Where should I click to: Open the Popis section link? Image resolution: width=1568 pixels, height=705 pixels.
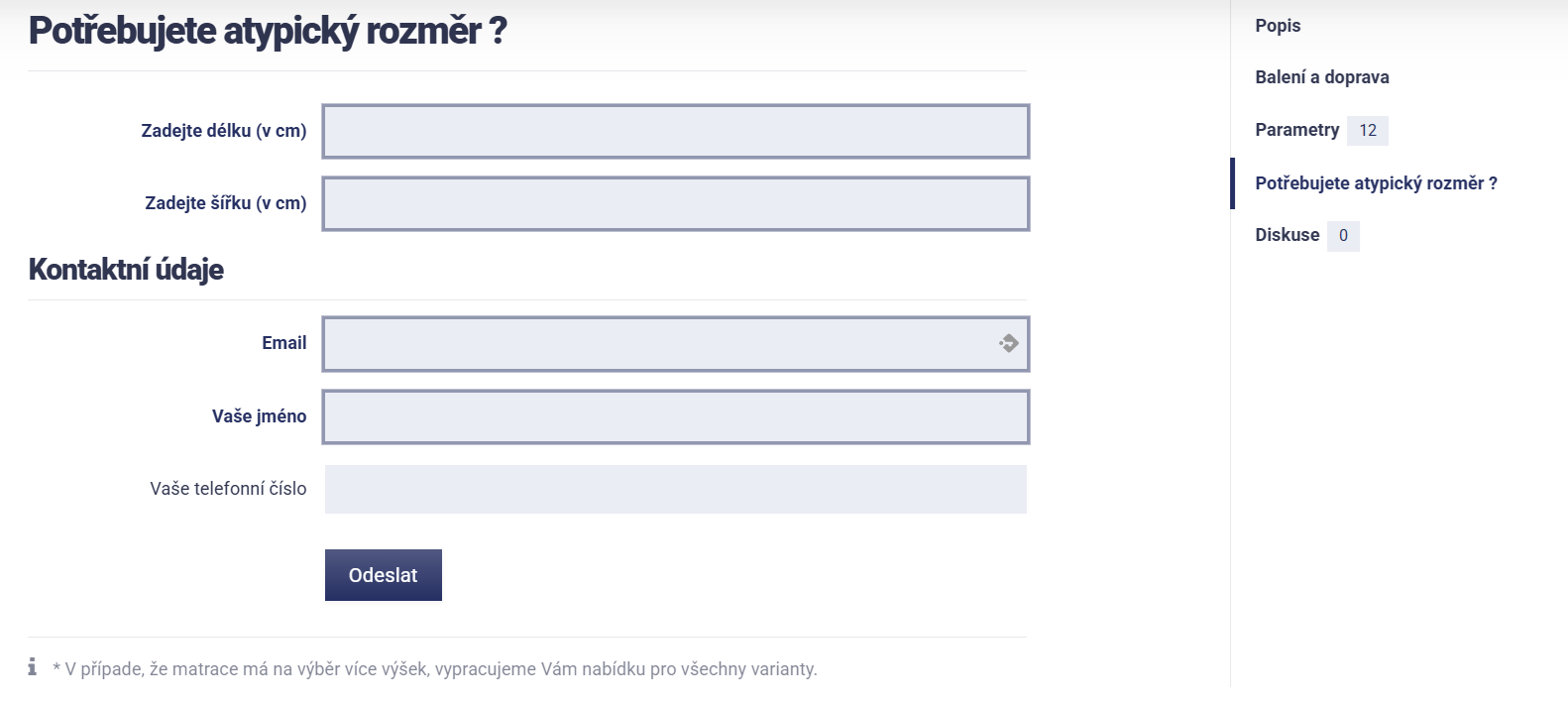tap(1278, 26)
